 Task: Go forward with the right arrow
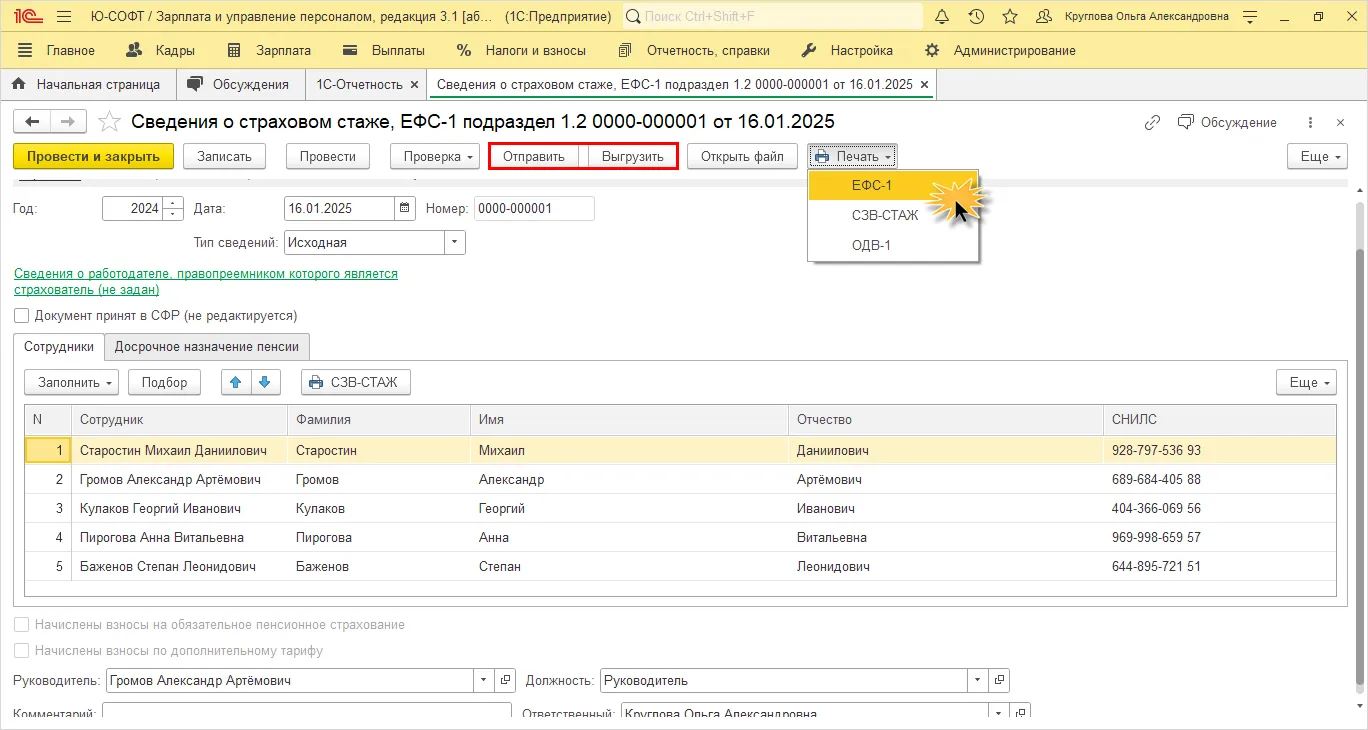[68, 122]
